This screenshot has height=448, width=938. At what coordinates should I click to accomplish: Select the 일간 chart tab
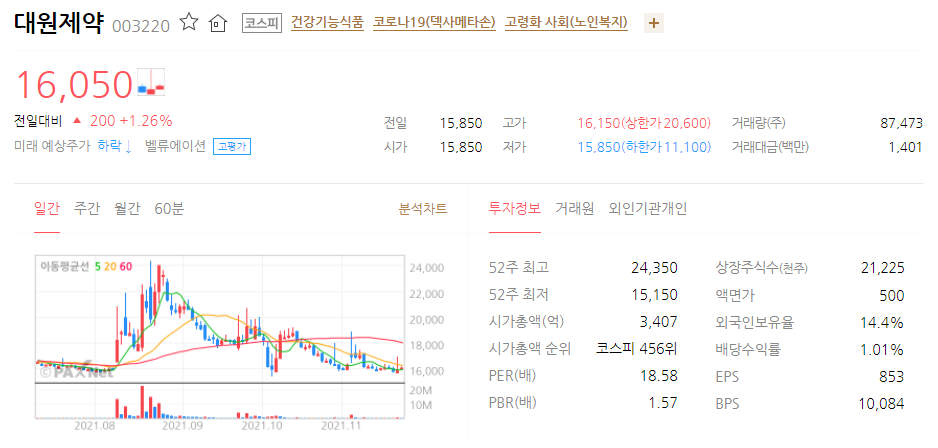[x=47, y=209]
